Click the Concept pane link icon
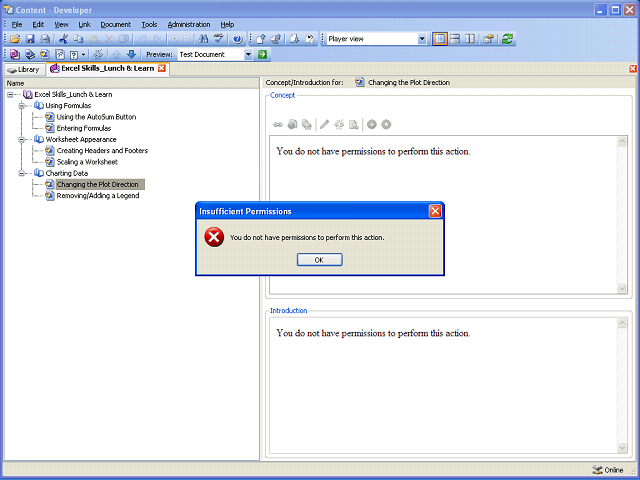 pyautogui.click(x=278, y=124)
